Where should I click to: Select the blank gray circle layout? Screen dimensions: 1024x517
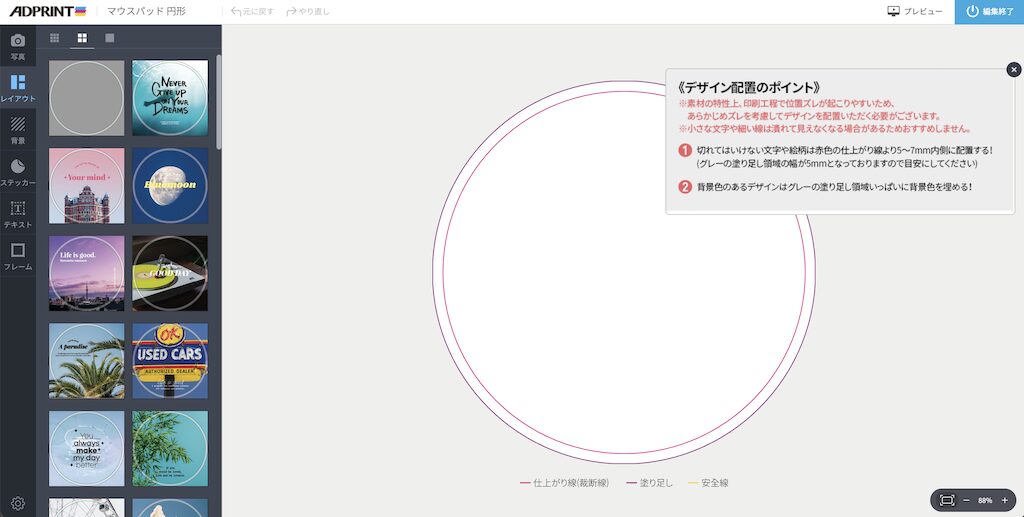(x=86, y=98)
